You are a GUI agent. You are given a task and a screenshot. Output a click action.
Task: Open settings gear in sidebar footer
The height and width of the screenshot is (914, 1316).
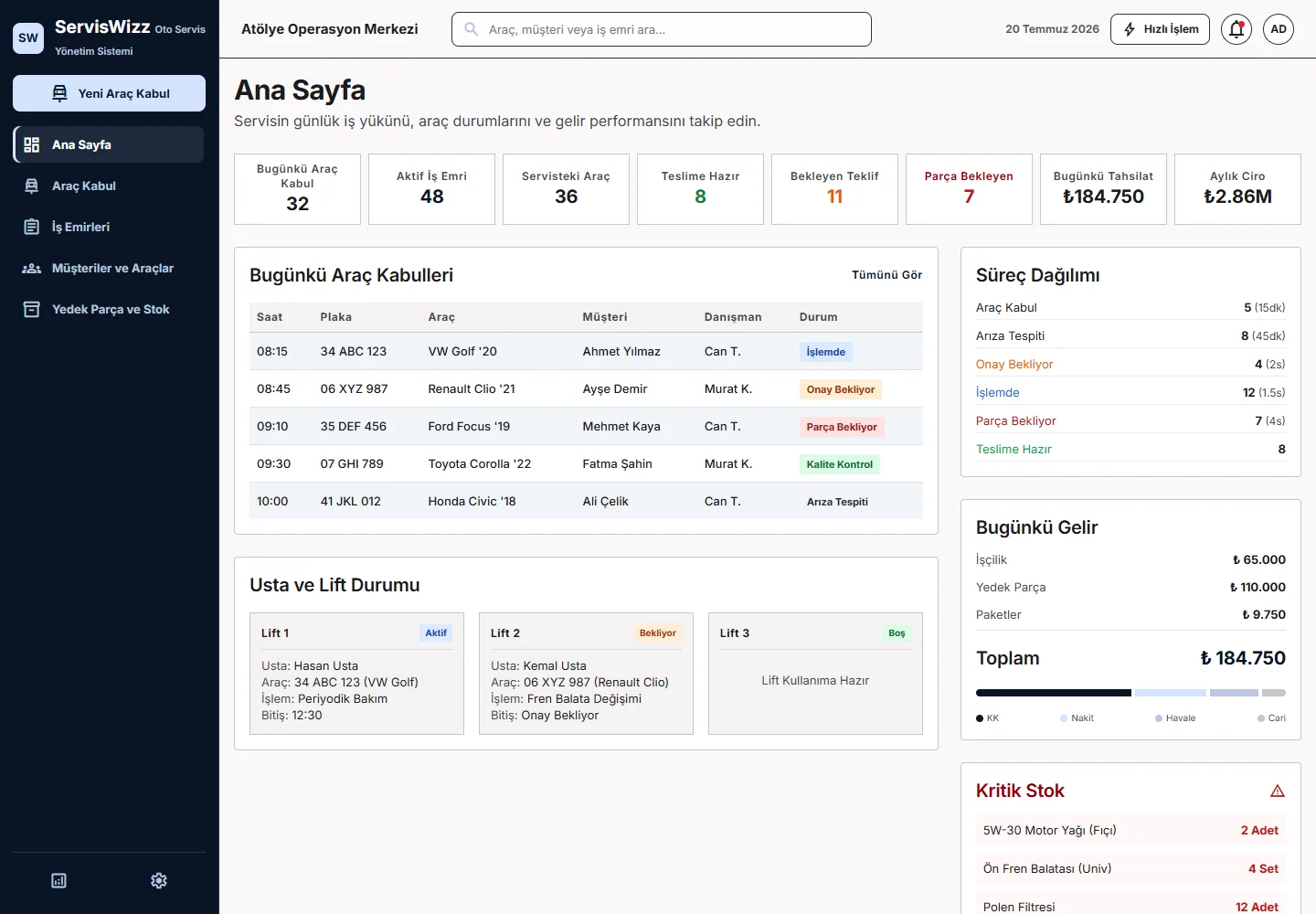(x=159, y=880)
